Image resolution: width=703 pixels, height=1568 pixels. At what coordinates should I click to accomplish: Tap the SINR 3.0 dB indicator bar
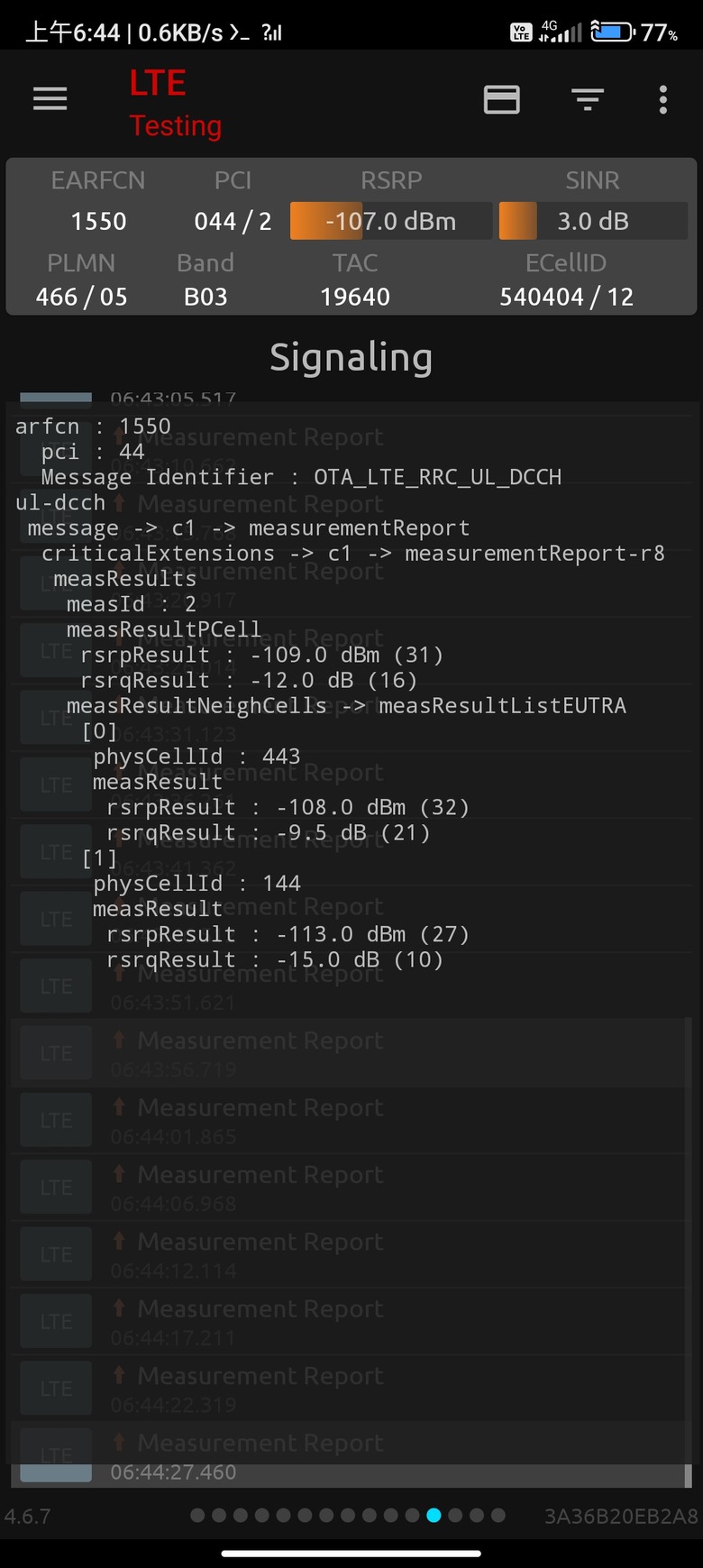[592, 221]
